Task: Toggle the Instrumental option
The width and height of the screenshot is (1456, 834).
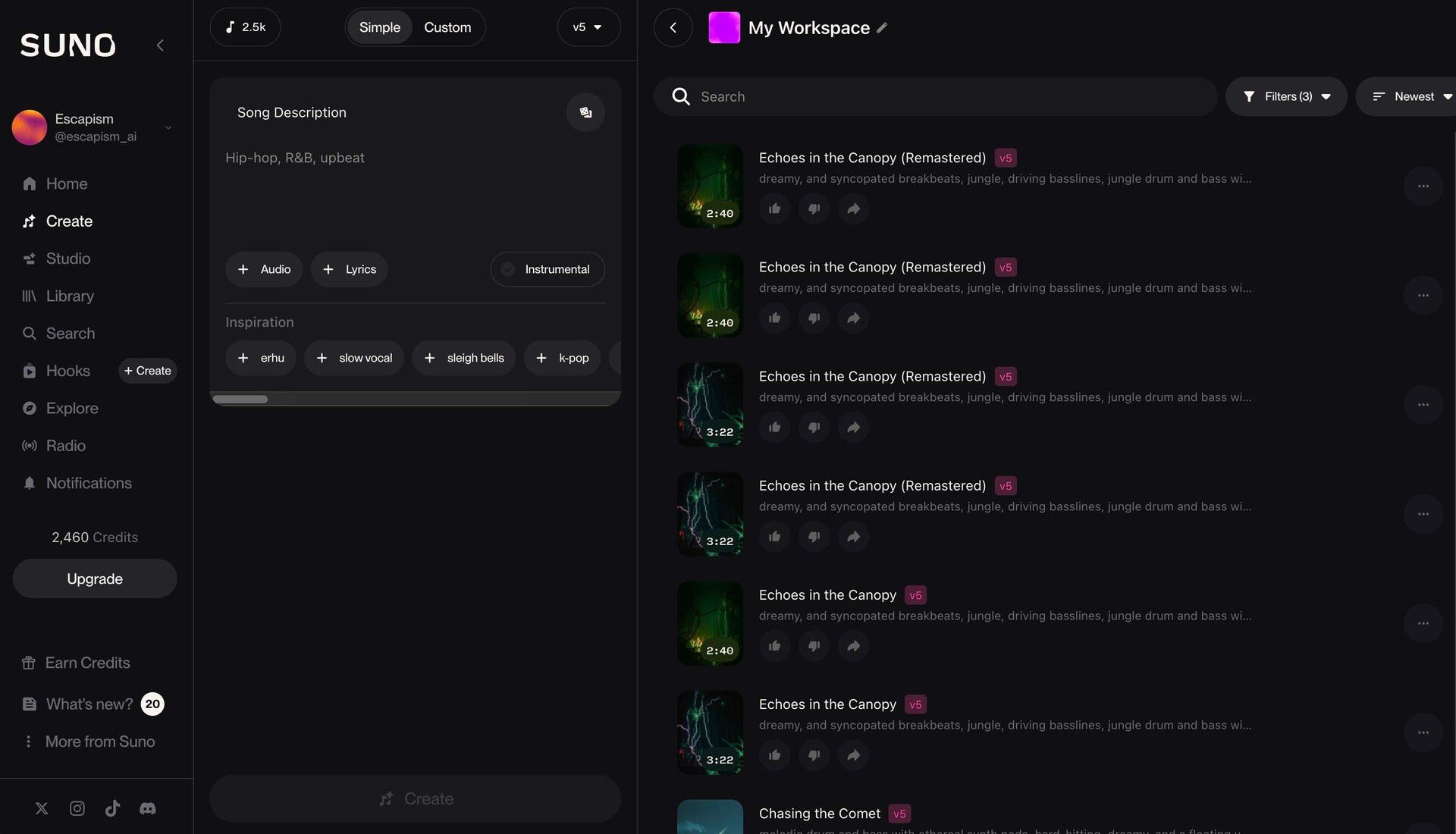Action: [547, 269]
